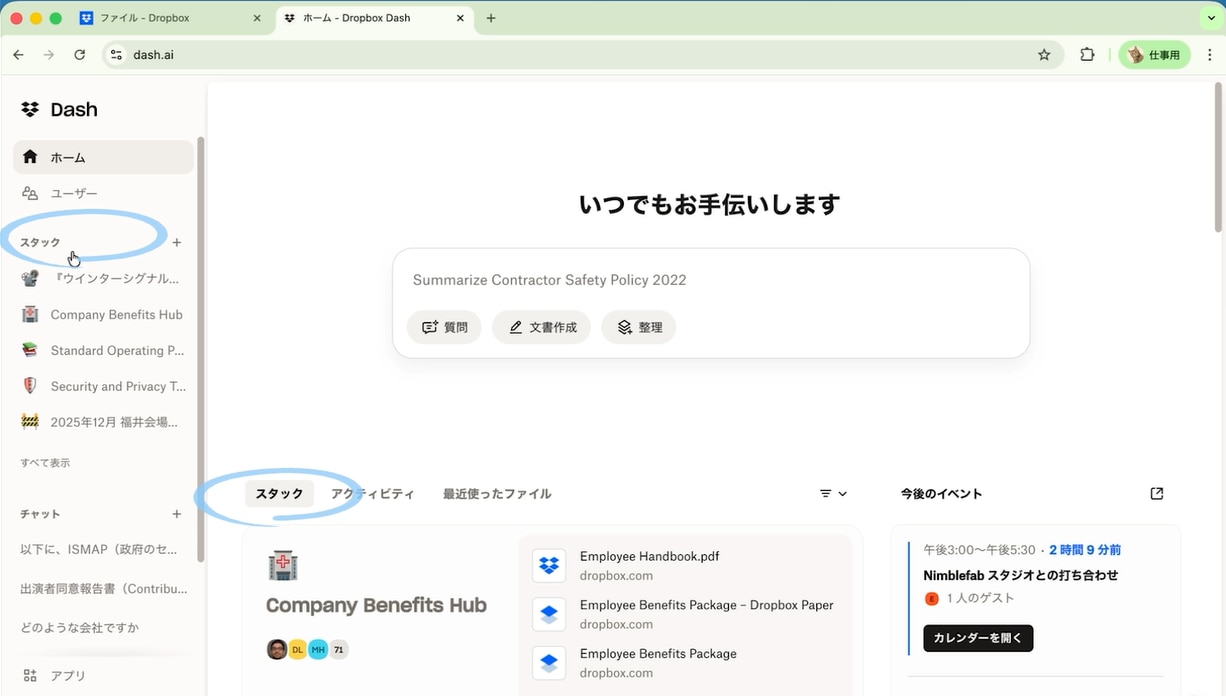This screenshot has height=696, width=1226.
Task: Click the plus icon next to スタック
Action: pyautogui.click(x=177, y=243)
